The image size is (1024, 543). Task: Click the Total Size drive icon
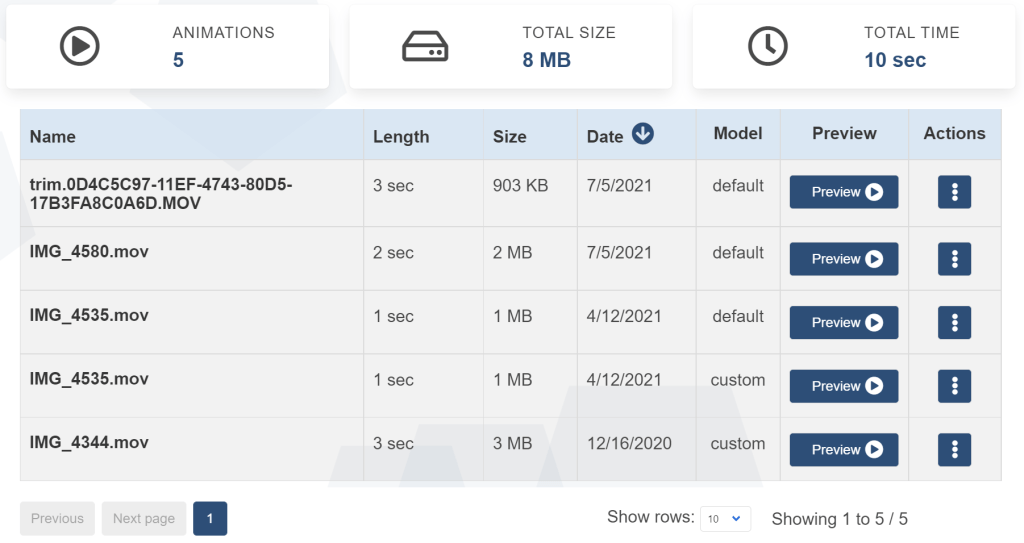click(425, 46)
